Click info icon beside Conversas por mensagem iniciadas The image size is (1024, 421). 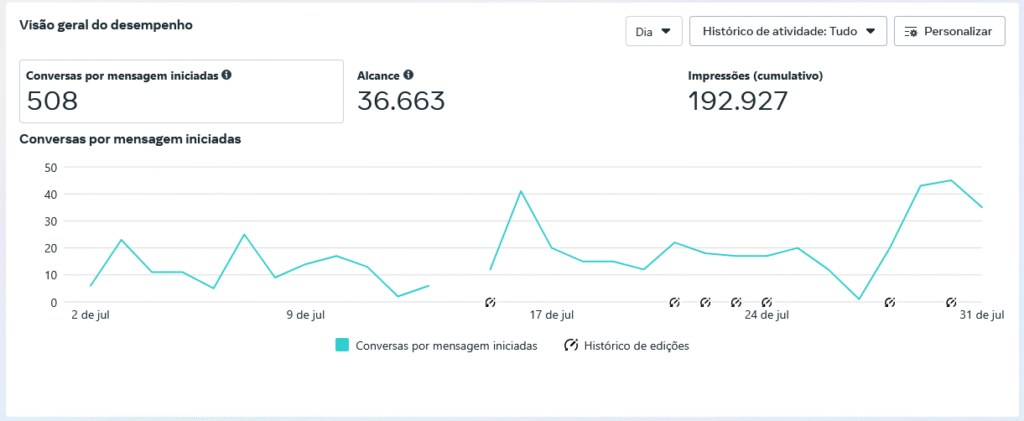pos(227,75)
